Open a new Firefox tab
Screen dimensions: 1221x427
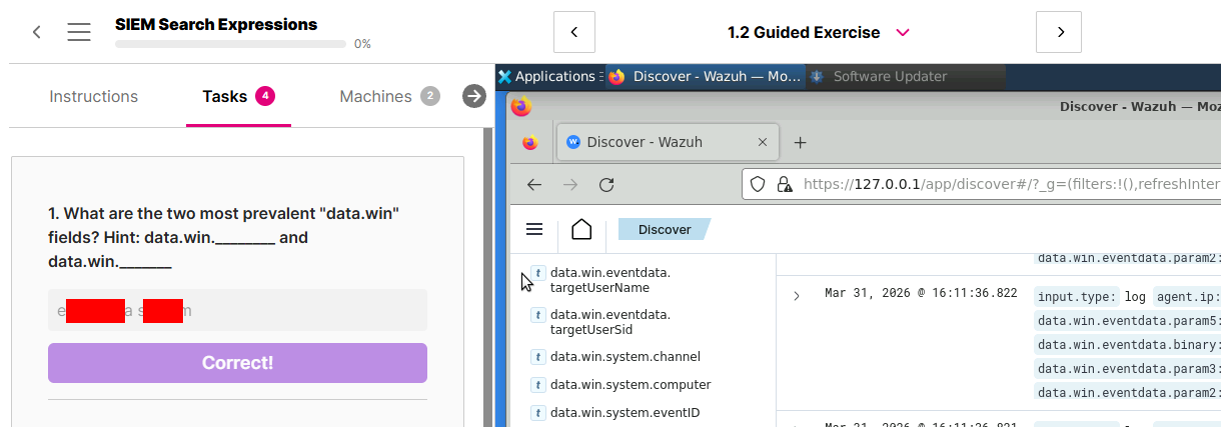pos(800,142)
